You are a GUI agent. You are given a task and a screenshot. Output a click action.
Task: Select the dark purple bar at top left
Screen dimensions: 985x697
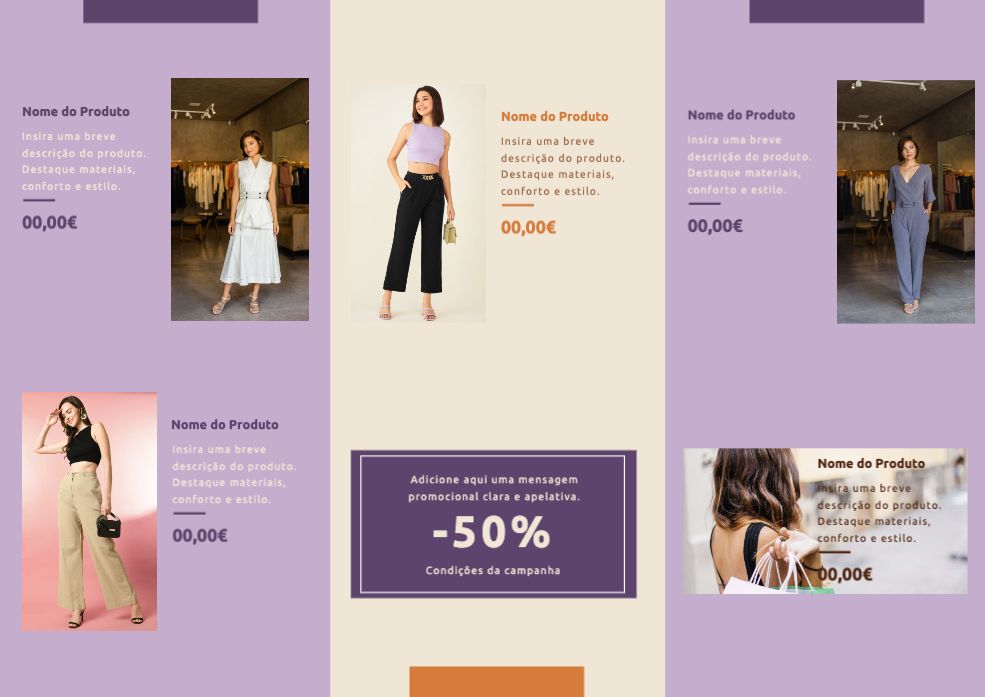tap(170, 11)
